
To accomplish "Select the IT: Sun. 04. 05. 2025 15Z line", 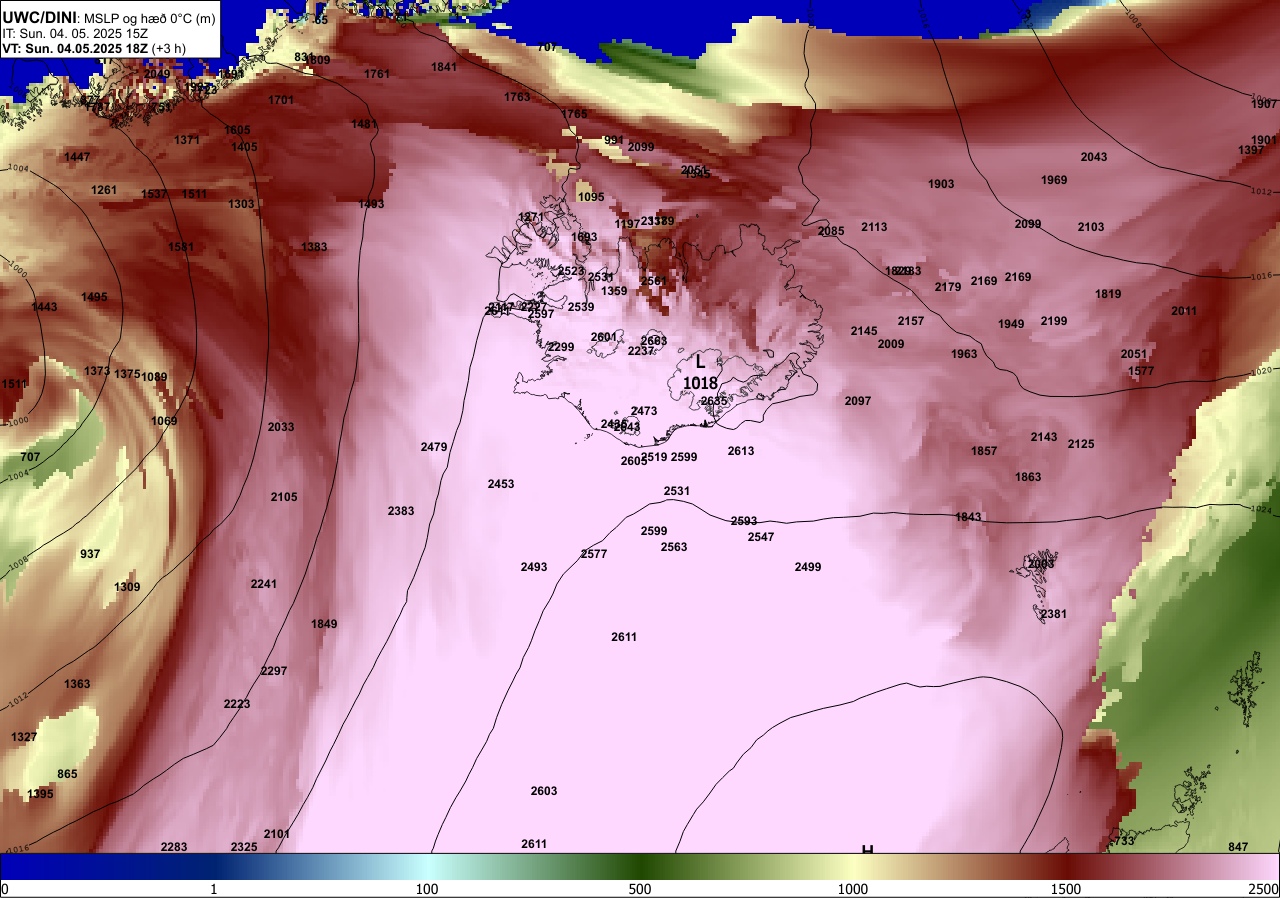I will [75, 33].
